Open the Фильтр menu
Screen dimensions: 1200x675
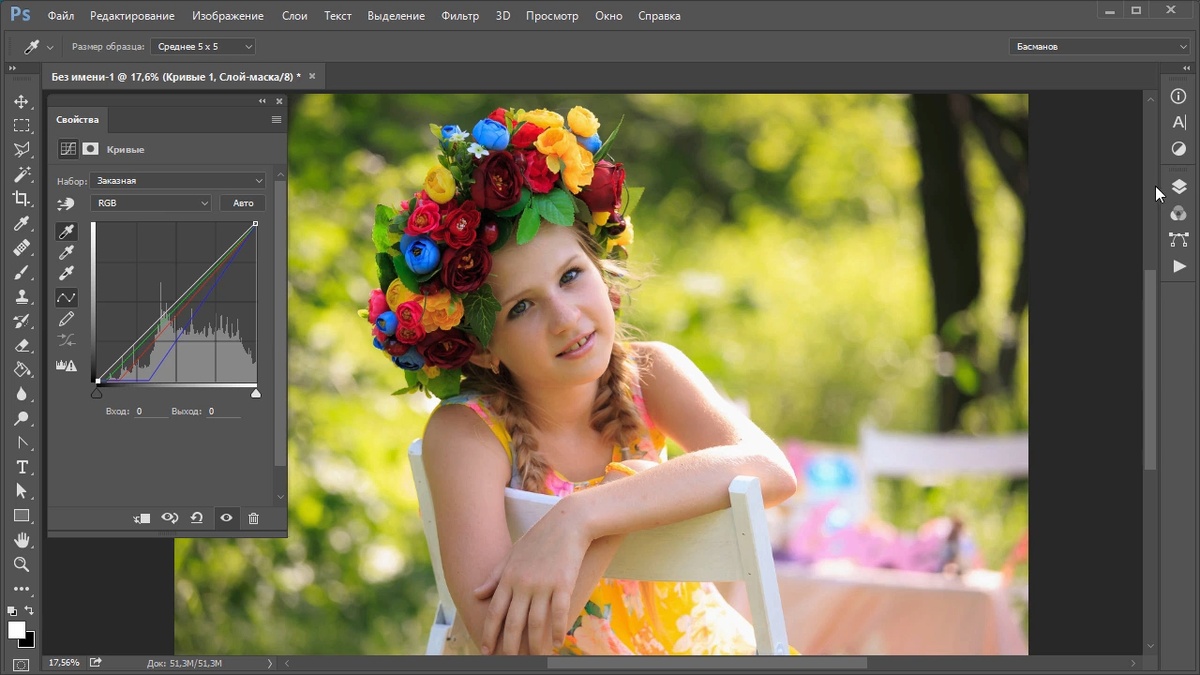pyautogui.click(x=460, y=16)
